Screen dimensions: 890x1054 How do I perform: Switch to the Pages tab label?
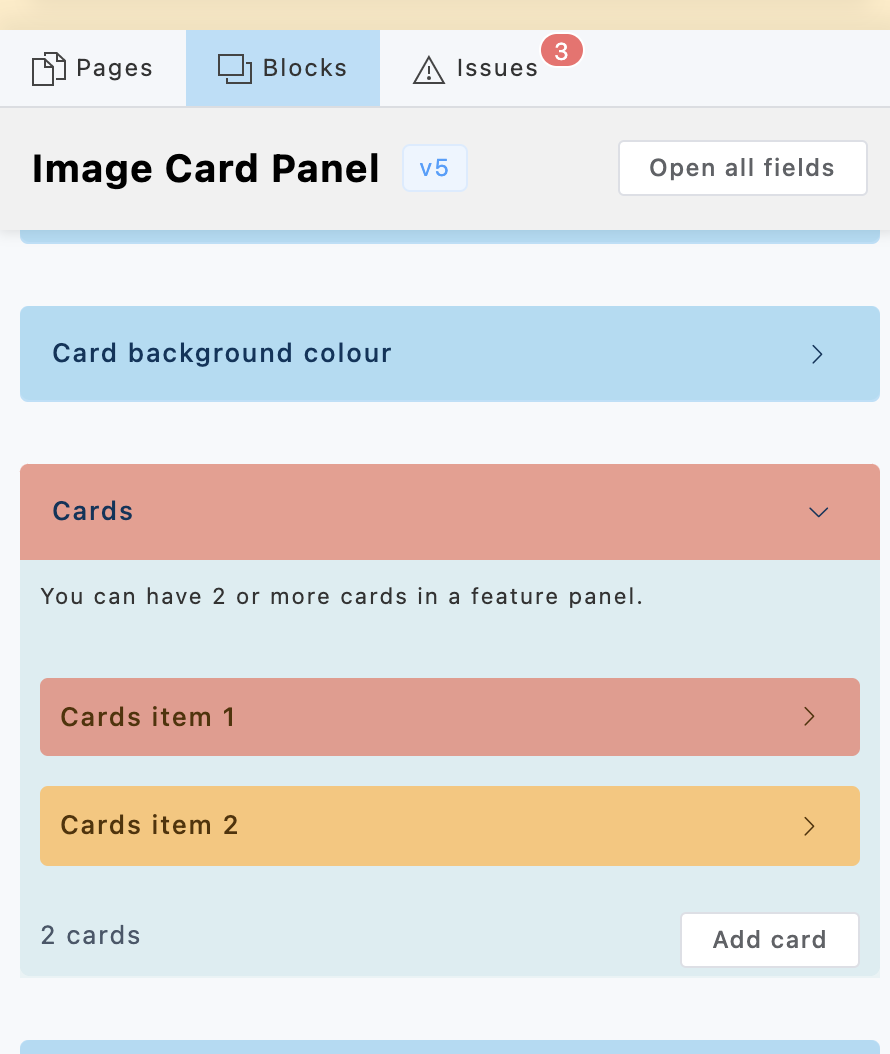pos(115,68)
